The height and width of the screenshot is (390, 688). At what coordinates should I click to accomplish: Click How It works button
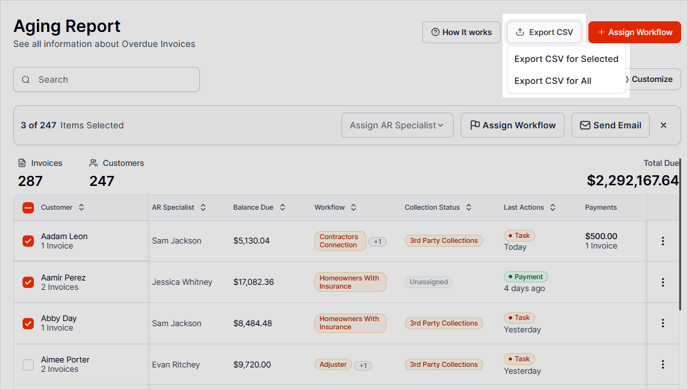tap(461, 32)
